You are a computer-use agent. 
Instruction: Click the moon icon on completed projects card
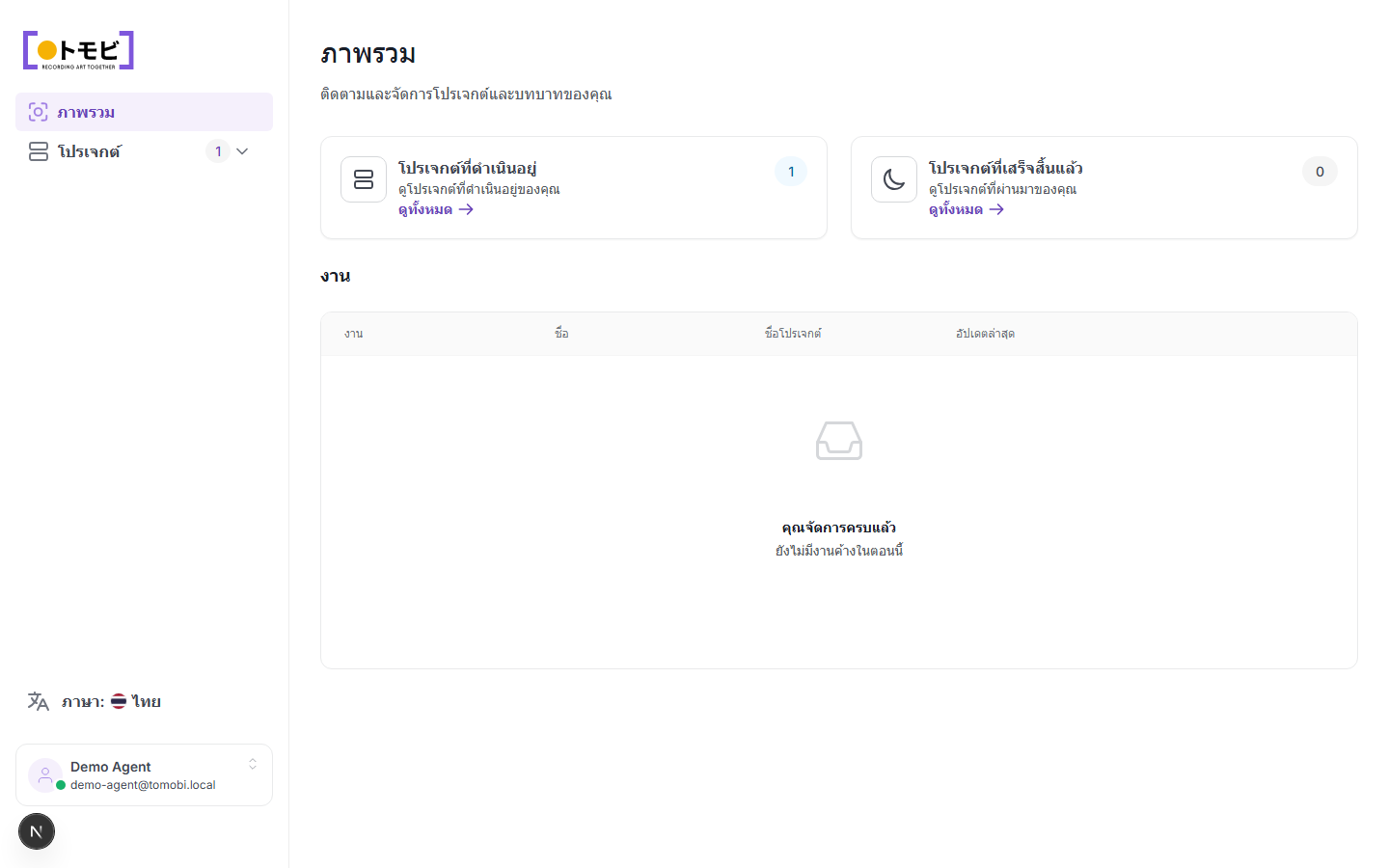click(894, 179)
